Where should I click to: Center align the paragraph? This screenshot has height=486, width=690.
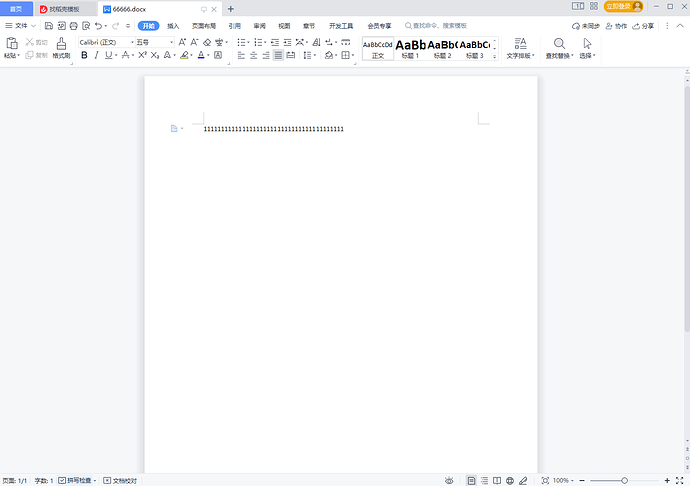point(253,55)
